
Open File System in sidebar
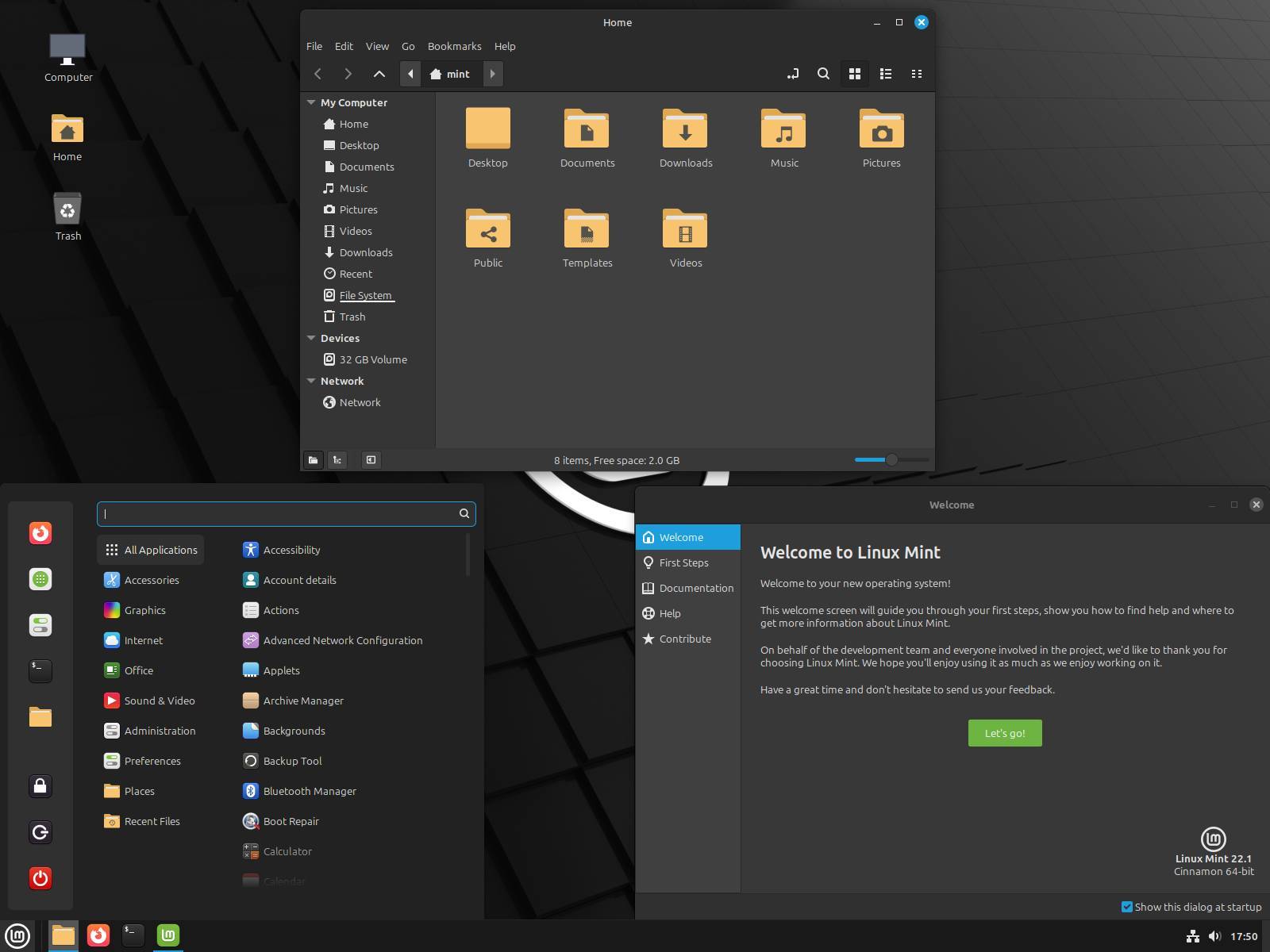[x=368, y=295]
